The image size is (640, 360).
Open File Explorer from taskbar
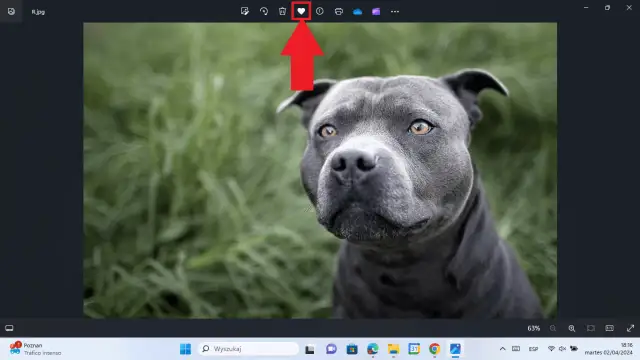click(x=393, y=349)
